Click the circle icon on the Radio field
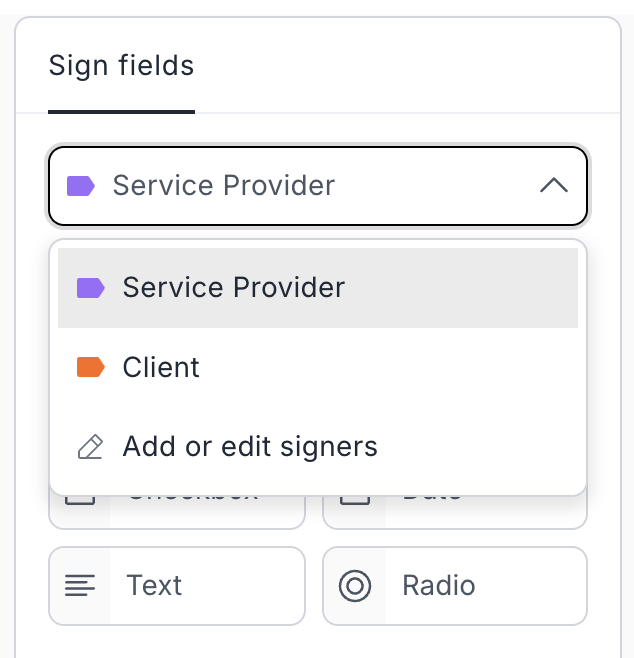The image size is (634, 658). (355, 586)
